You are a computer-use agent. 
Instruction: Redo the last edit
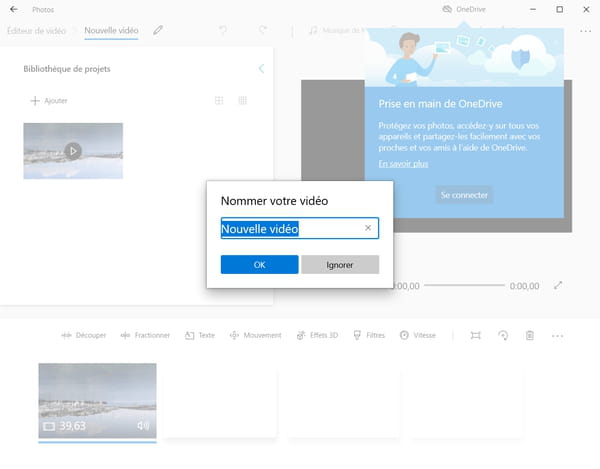pyautogui.click(x=263, y=30)
